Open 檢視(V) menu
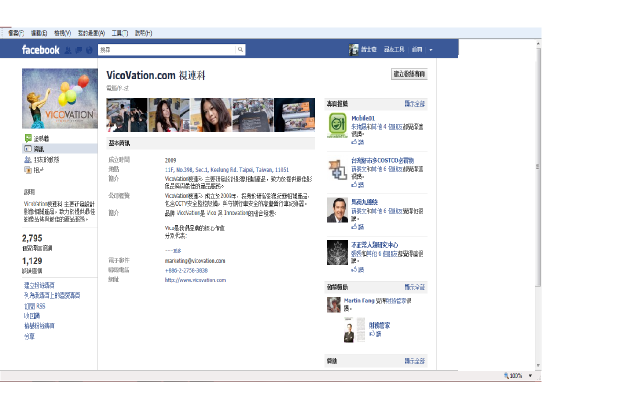Image resolution: width=640 pixels, height=400 pixels. [x=62, y=33]
